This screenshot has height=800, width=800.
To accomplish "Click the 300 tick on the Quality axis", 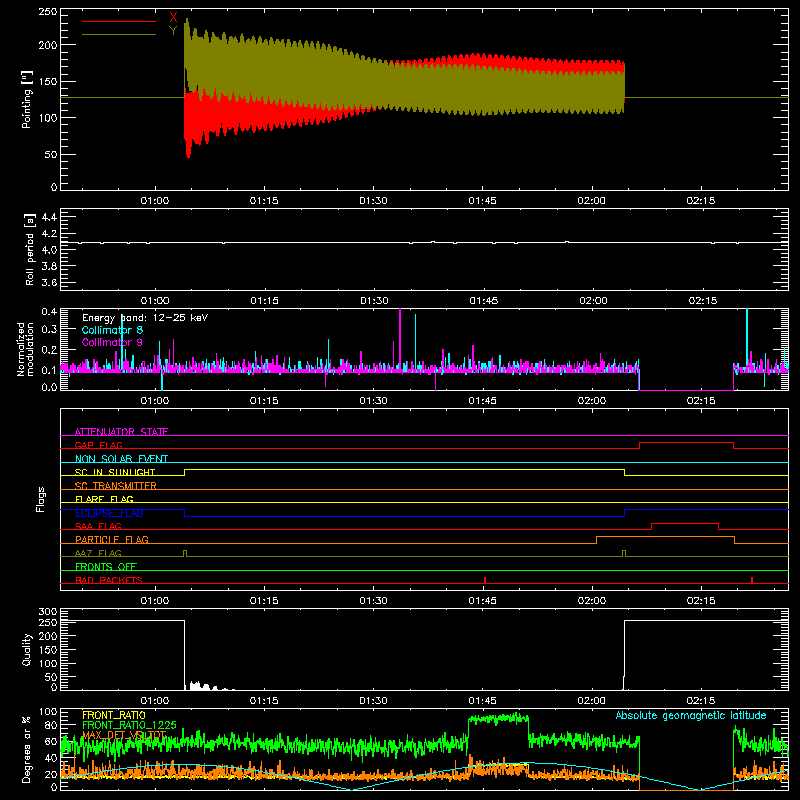I will pos(48,612).
